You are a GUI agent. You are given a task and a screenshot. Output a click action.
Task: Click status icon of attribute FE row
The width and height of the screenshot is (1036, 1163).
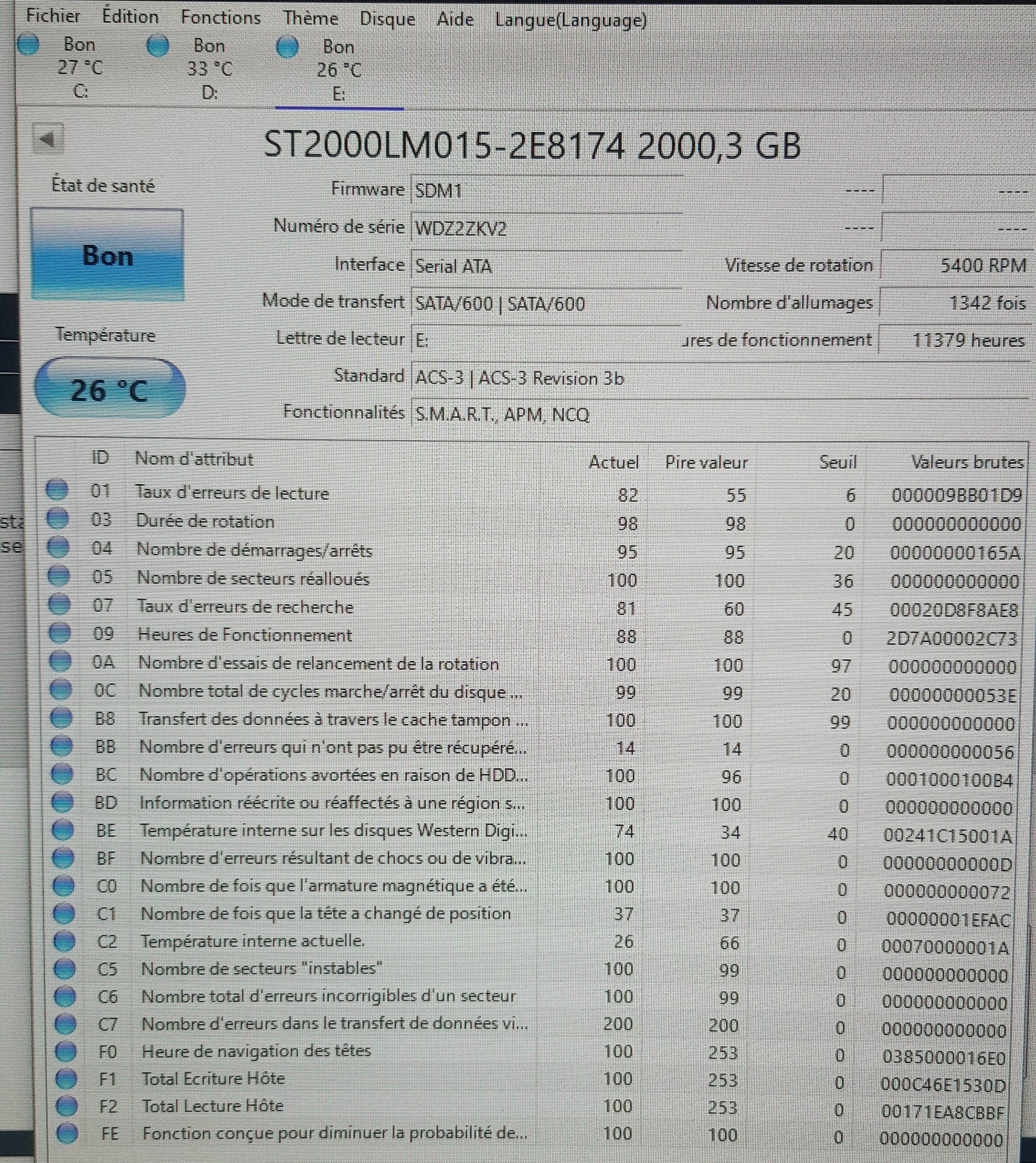[67, 1133]
